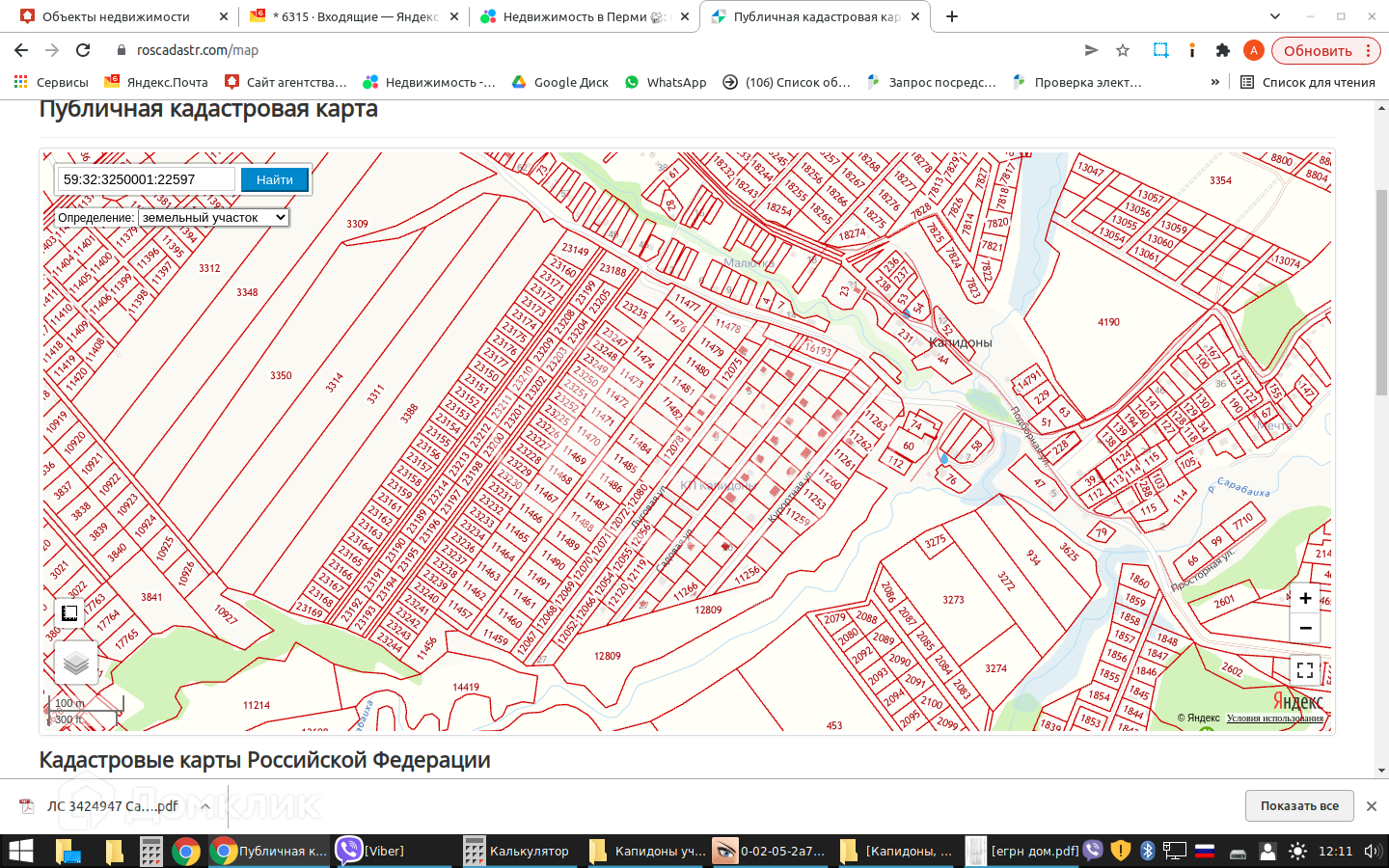The height and width of the screenshot is (868, 1389).
Task: Open Google Диск bookmark
Action: pos(559,82)
